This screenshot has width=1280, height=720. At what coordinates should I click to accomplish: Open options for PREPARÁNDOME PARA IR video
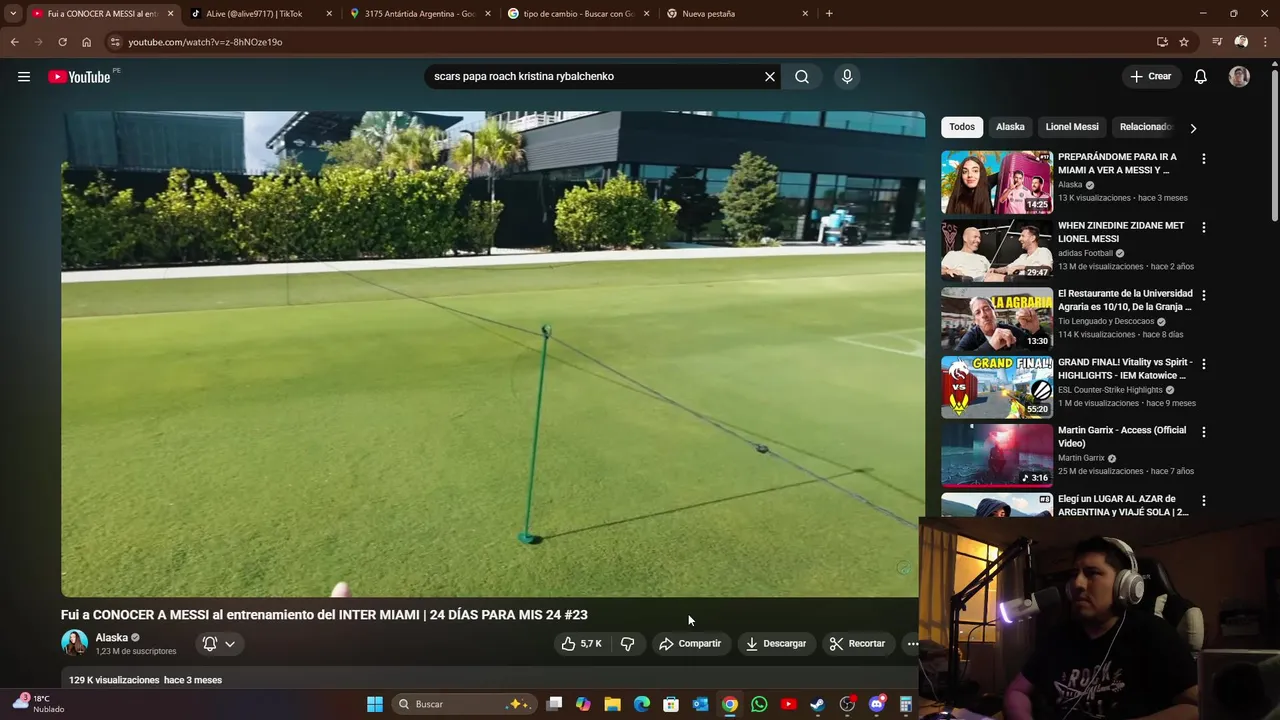pyautogui.click(x=1203, y=159)
